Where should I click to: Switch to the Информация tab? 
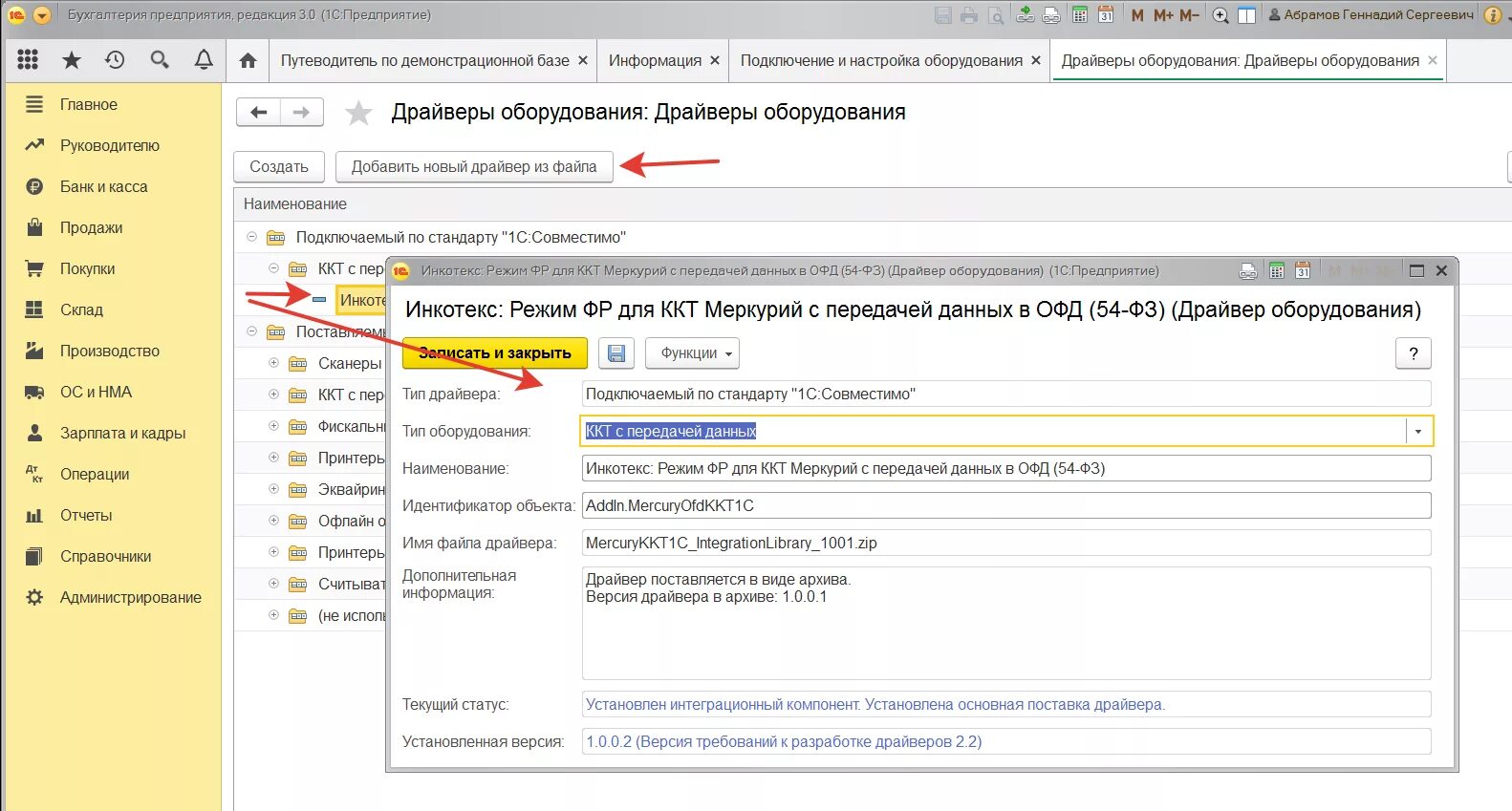(x=655, y=60)
